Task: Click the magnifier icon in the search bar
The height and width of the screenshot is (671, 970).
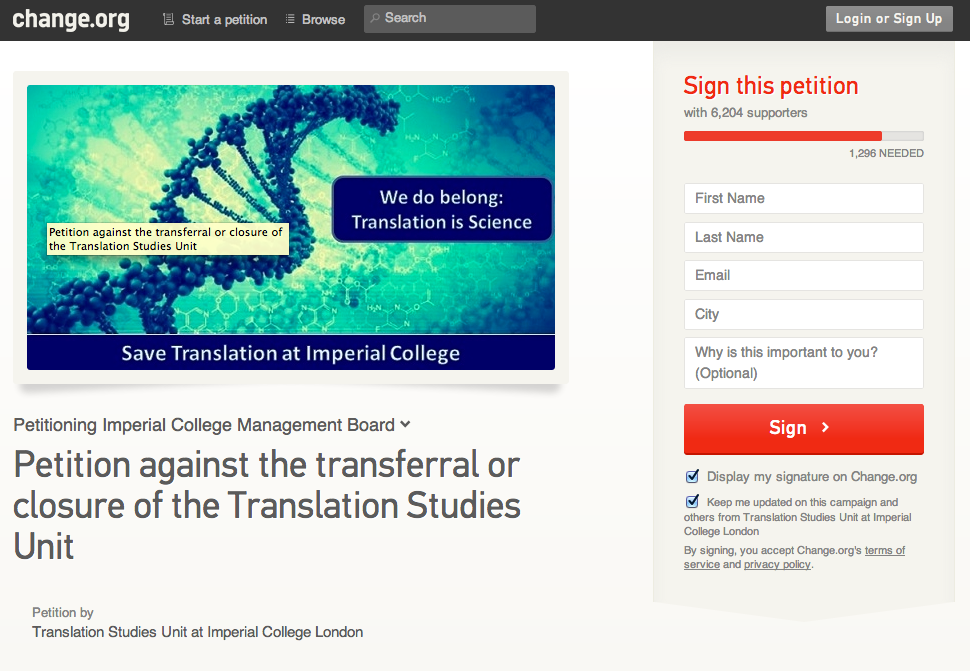Action: (373, 18)
